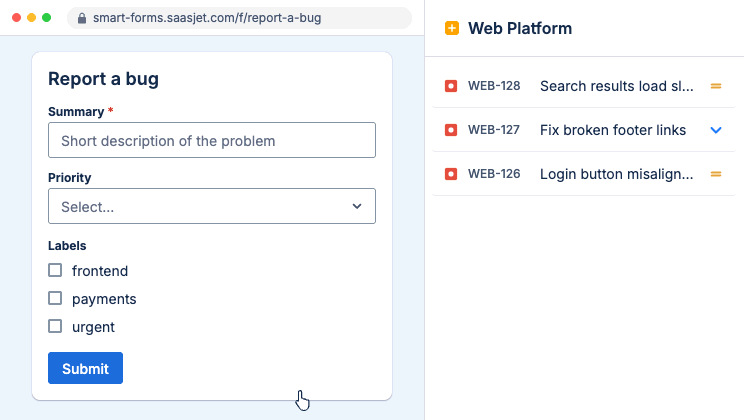744x420 pixels.
Task: Click the bug type icon for WEB-126
Action: pos(451,174)
